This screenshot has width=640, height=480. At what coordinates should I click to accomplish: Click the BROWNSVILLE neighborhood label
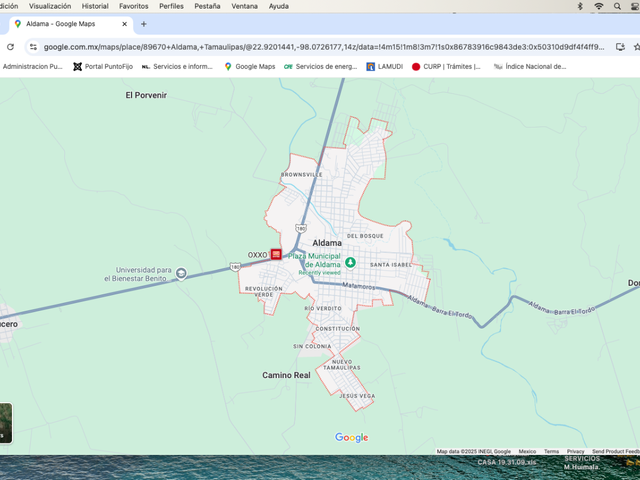tap(302, 175)
